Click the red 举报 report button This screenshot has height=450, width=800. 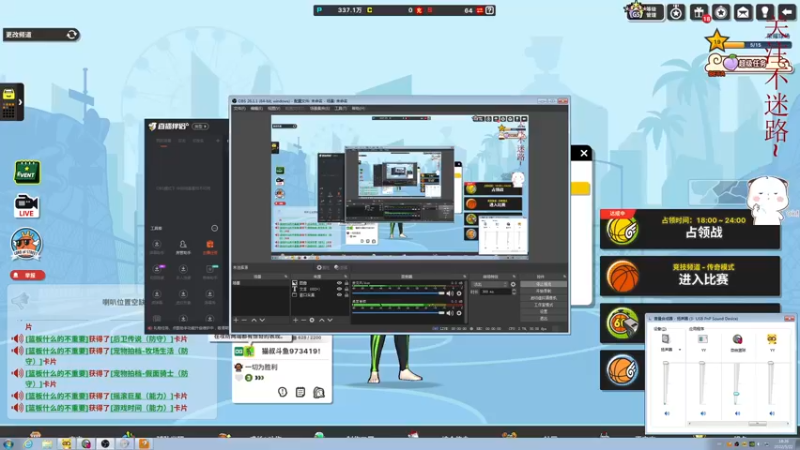tap(28, 275)
